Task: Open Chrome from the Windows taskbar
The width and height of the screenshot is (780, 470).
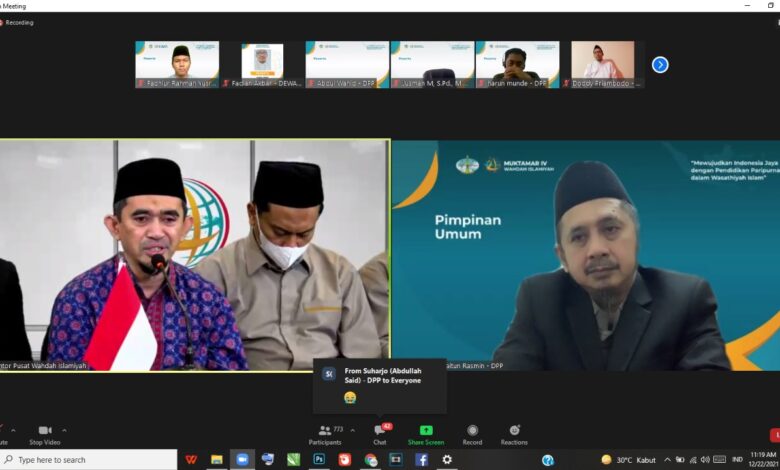Action: tap(371, 460)
